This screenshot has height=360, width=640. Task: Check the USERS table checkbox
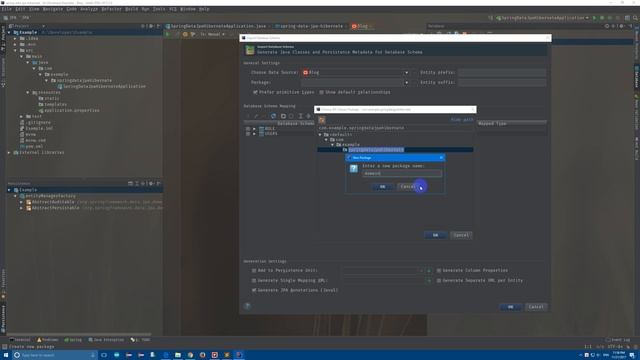point(248,133)
